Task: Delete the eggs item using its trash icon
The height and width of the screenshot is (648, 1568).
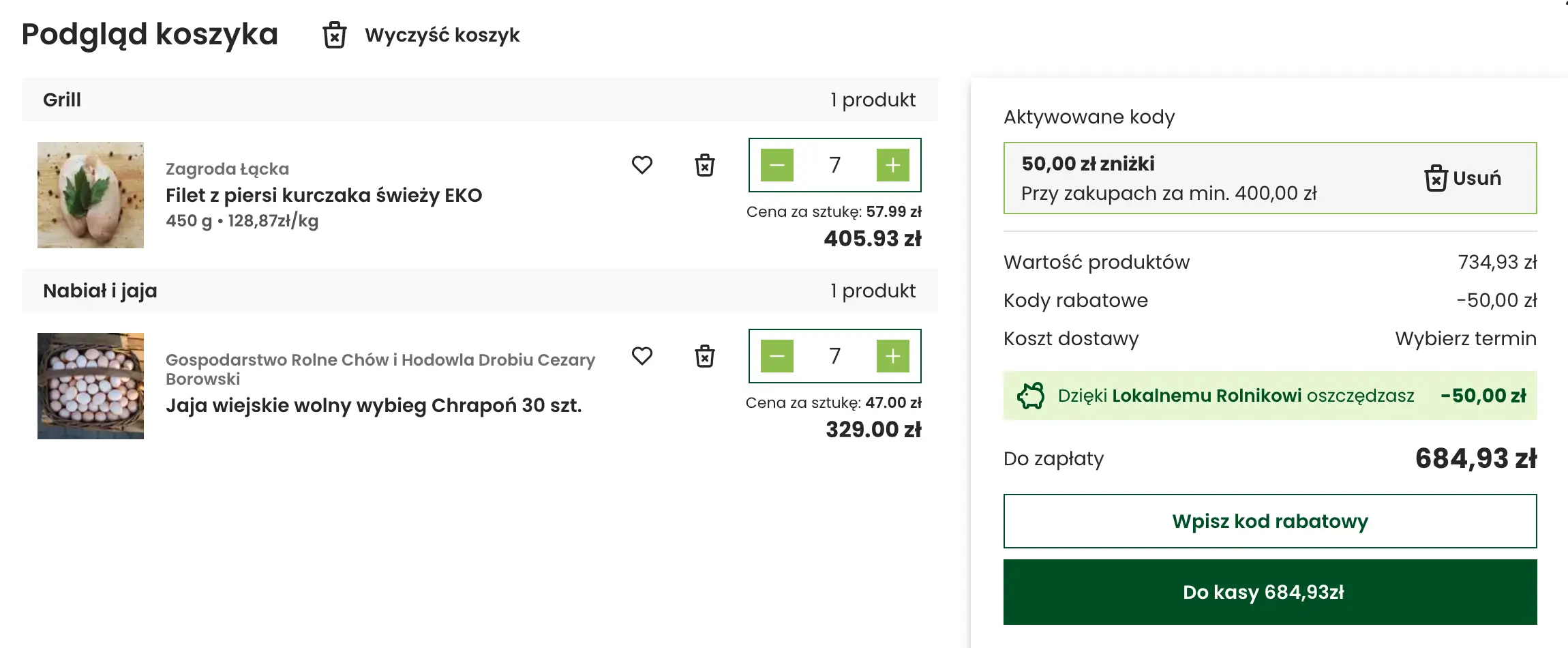Action: 704,356
